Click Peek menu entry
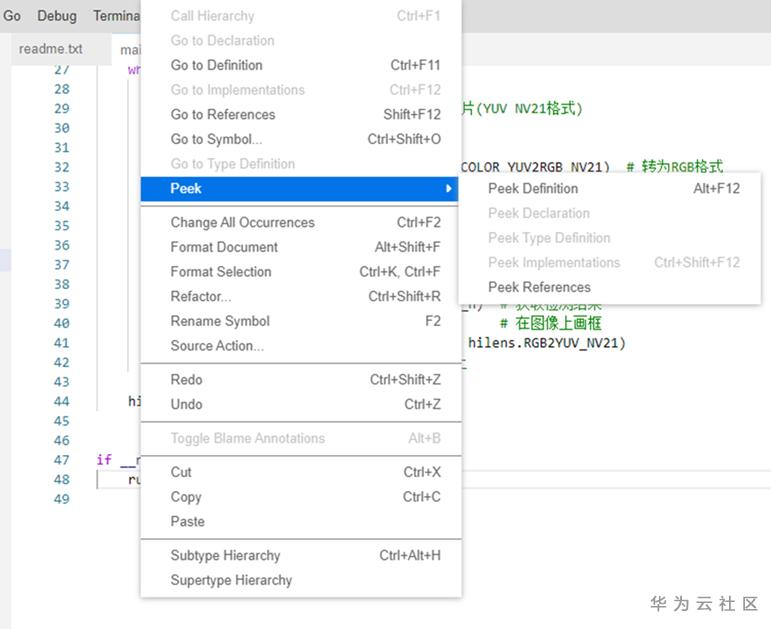 click(x=299, y=188)
